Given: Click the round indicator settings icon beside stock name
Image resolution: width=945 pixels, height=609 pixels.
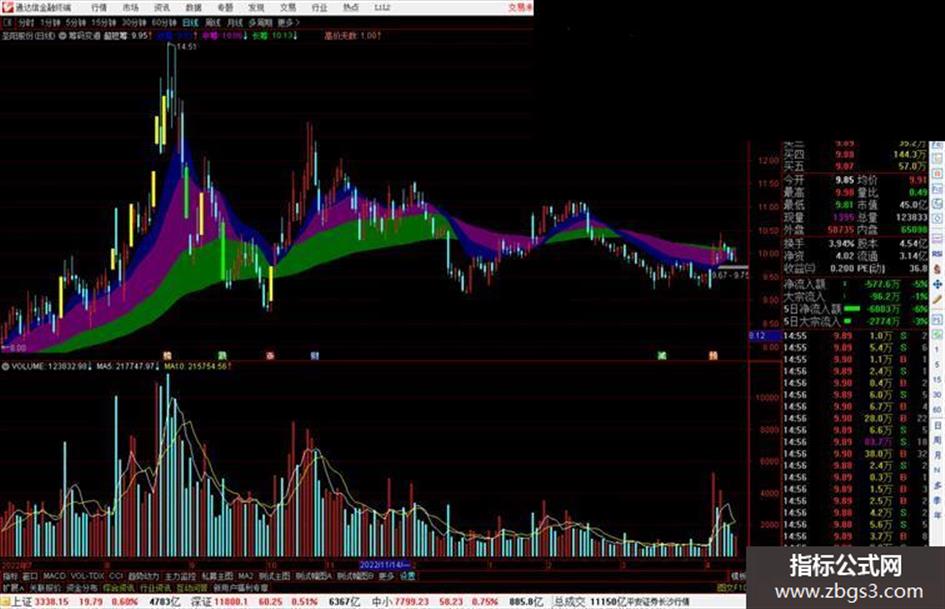Looking at the screenshot, I should point(62,36).
